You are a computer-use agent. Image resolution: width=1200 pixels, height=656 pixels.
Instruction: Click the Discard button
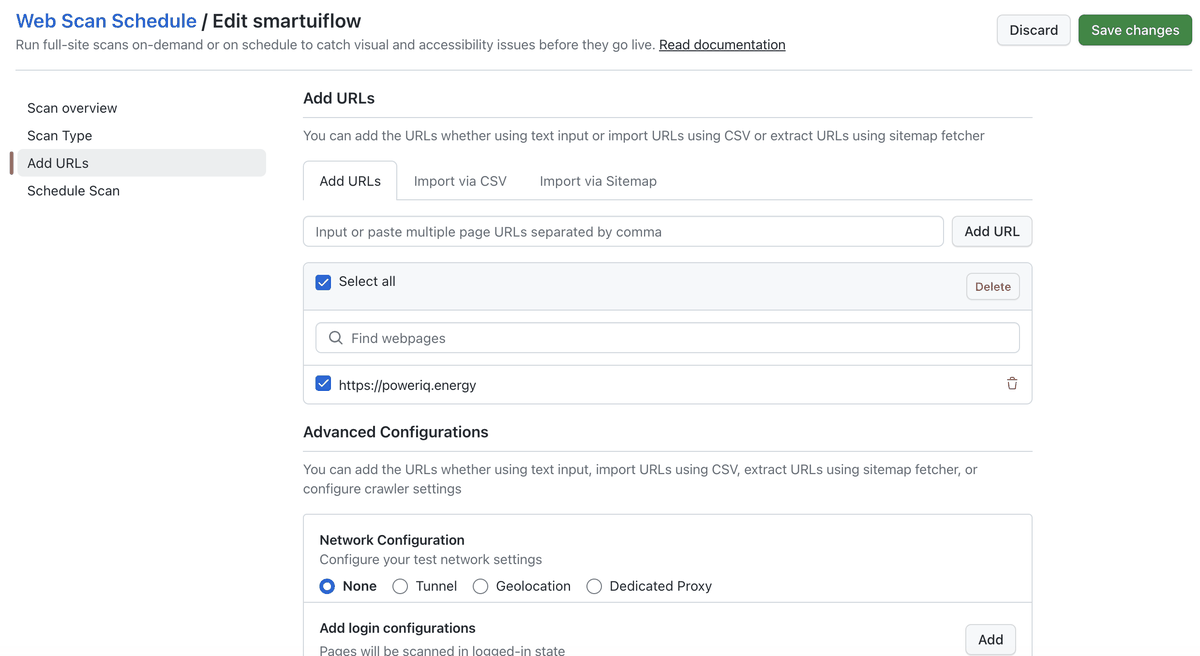[x=1034, y=30]
